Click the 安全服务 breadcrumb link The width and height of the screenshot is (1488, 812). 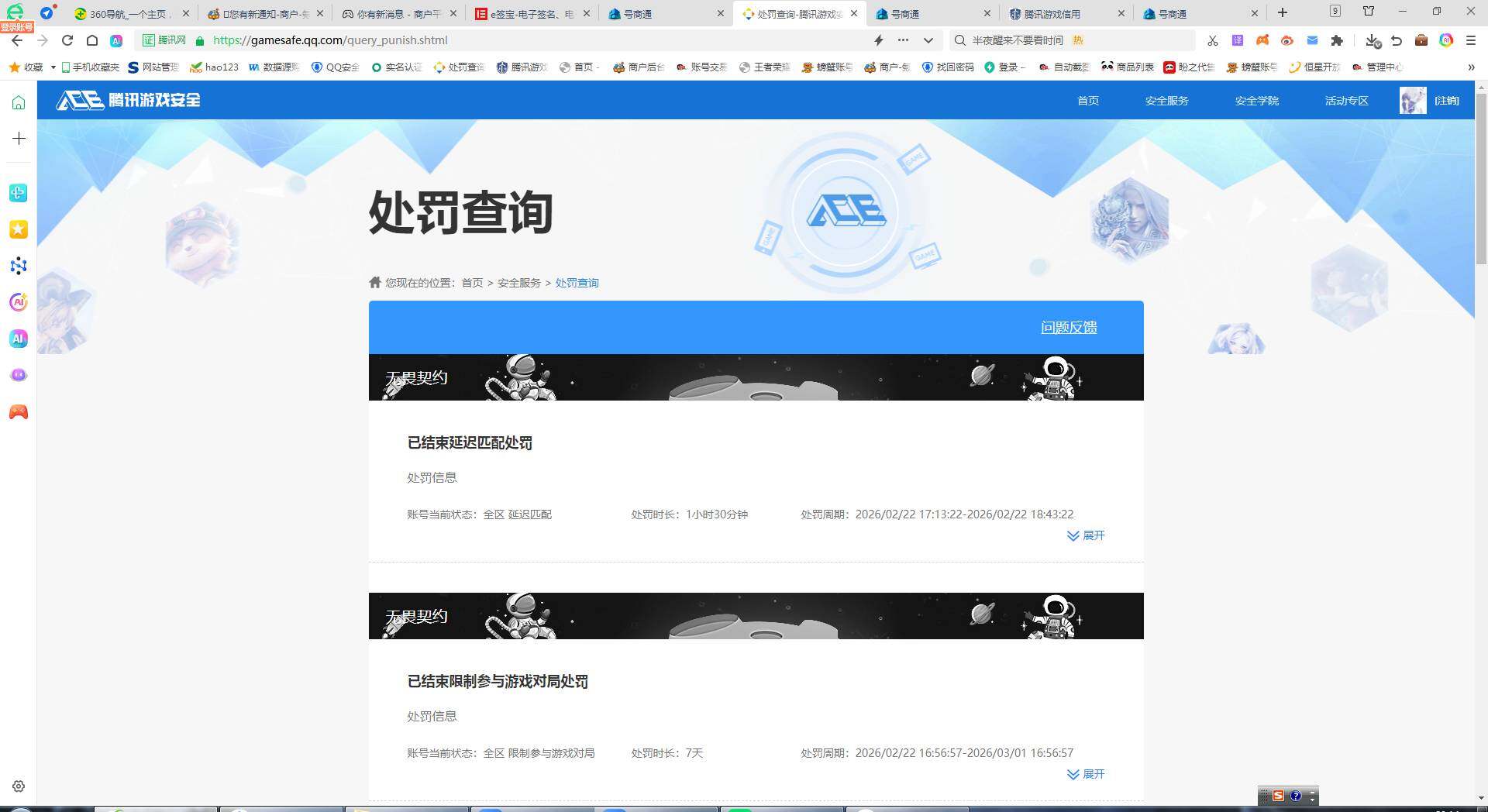(518, 283)
